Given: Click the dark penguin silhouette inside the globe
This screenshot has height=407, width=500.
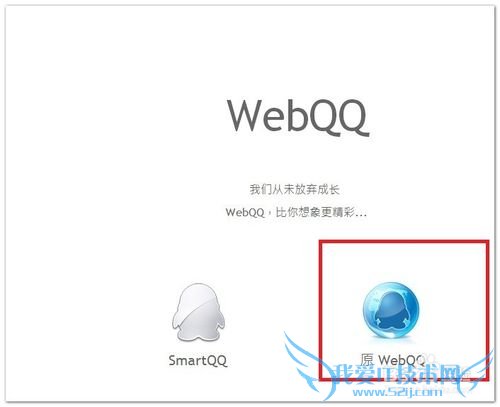Looking at the screenshot, I should click(390, 310).
